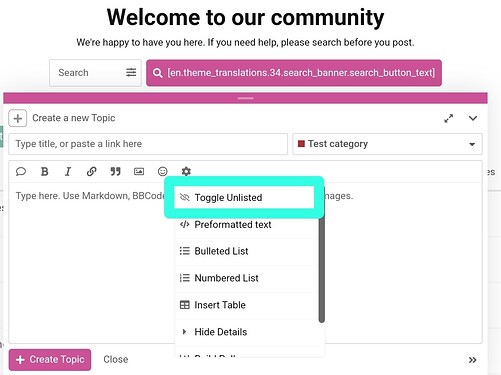Choose Preformatted text from the options menu
This screenshot has height=375, width=501.
(247, 225)
